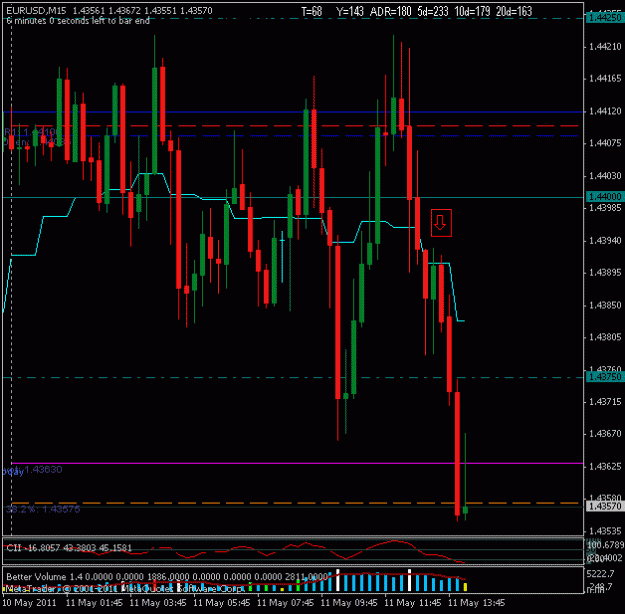Click the 1.44075 price scale label
625x614 pixels.
(605, 143)
